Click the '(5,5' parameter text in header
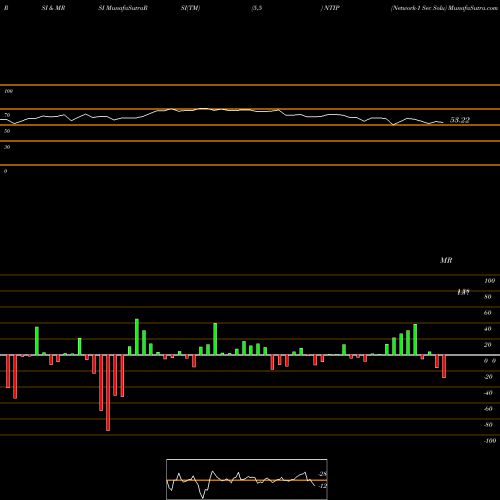The width and height of the screenshot is (500, 500). click(x=257, y=8)
